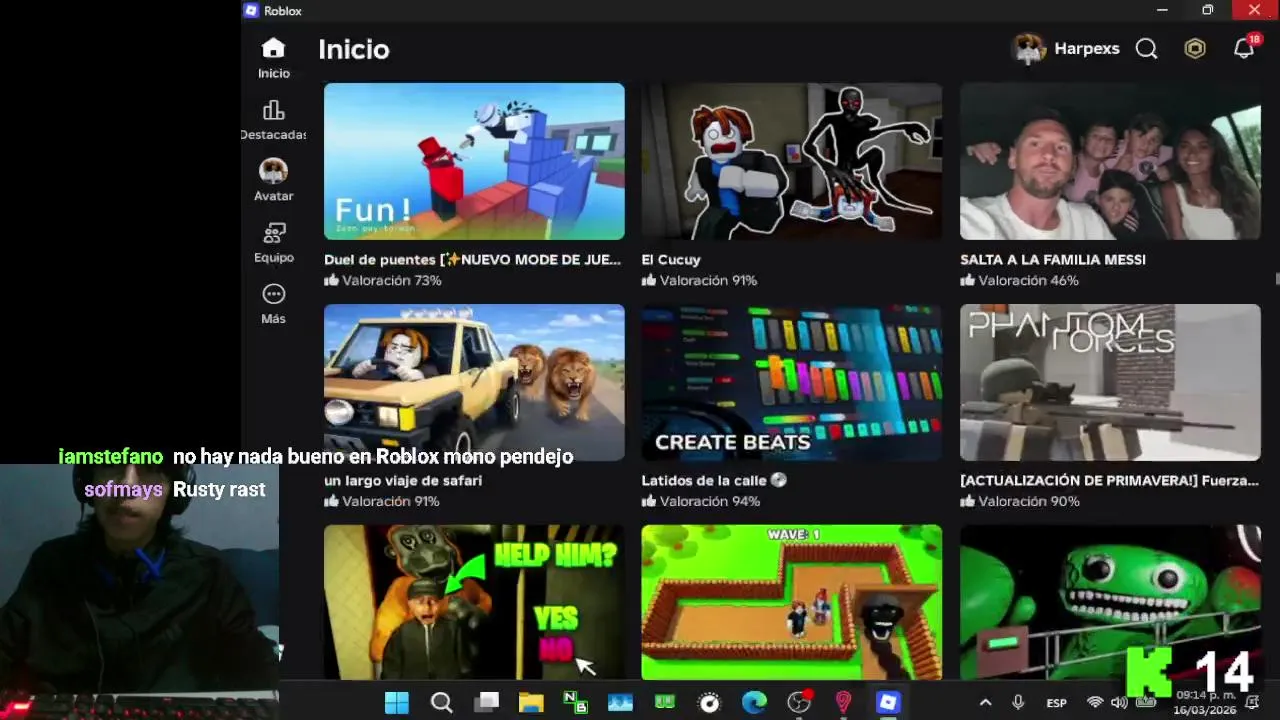Open Latidos de la calle Create Beats thumbnail

click(791, 382)
